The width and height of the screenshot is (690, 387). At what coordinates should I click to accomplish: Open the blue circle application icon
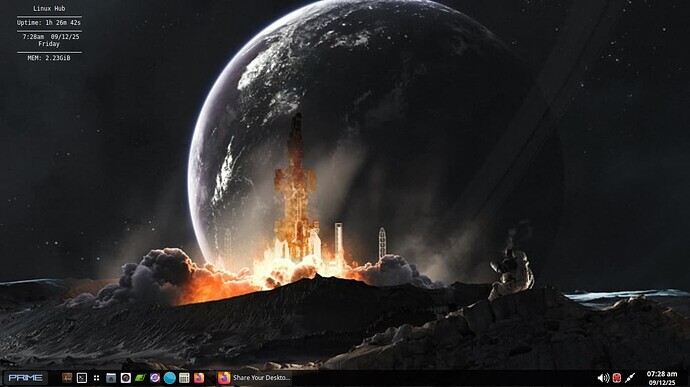[x=169, y=378]
